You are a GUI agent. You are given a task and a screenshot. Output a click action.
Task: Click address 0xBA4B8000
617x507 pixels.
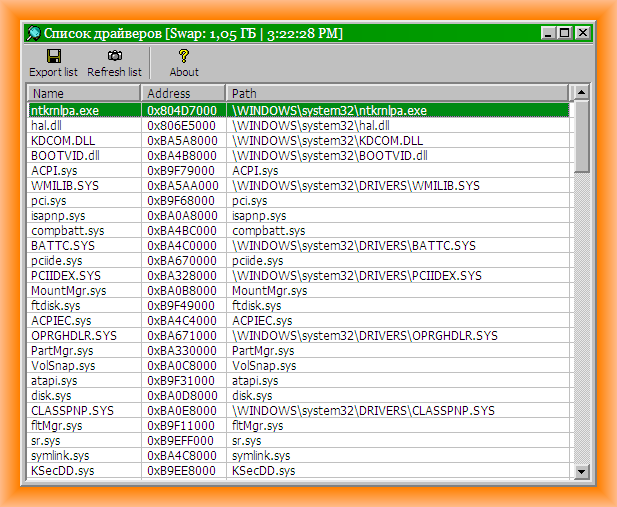(x=182, y=155)
